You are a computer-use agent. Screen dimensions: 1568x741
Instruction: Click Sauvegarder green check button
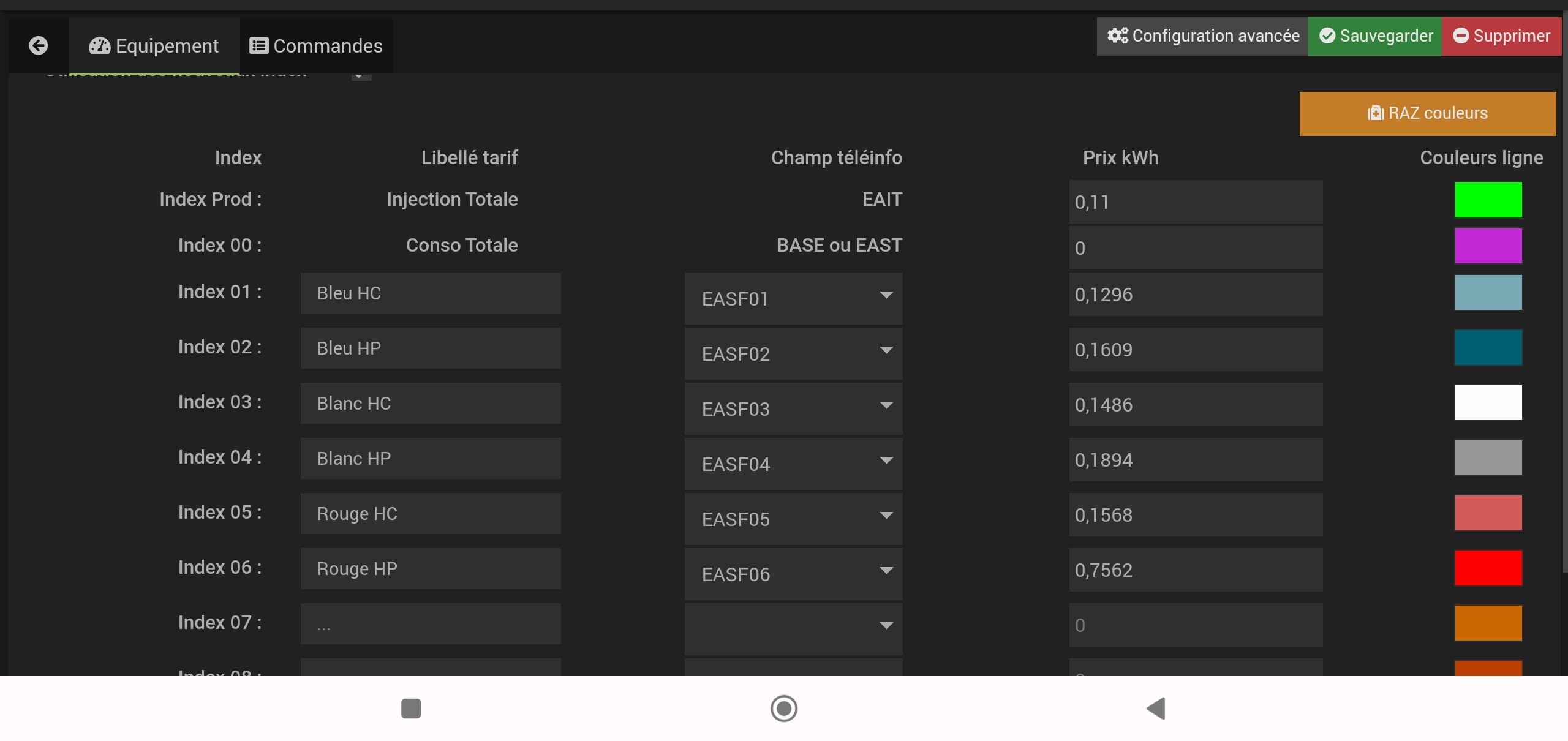[1375, 36]
